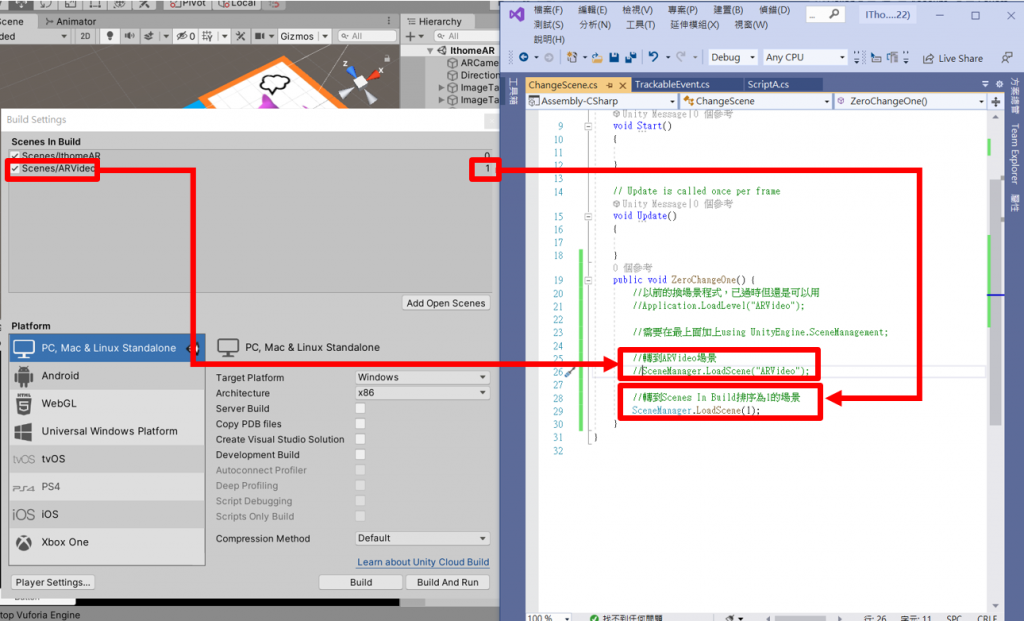Toggle the scene orientation gizmo lock
The image size is (1024, 621).
point(387,58)
